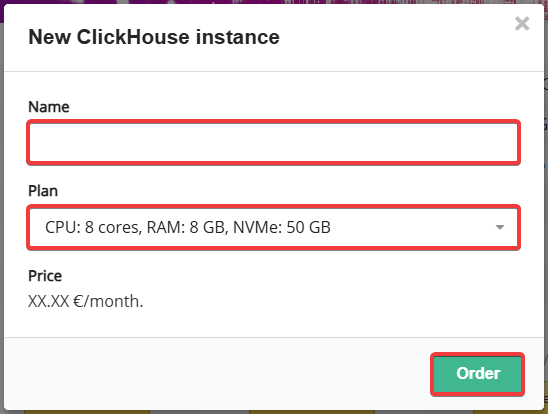548x414 pixels.
Task: Close the New ClickHouse instance dialog
Action: click(522, 24)
